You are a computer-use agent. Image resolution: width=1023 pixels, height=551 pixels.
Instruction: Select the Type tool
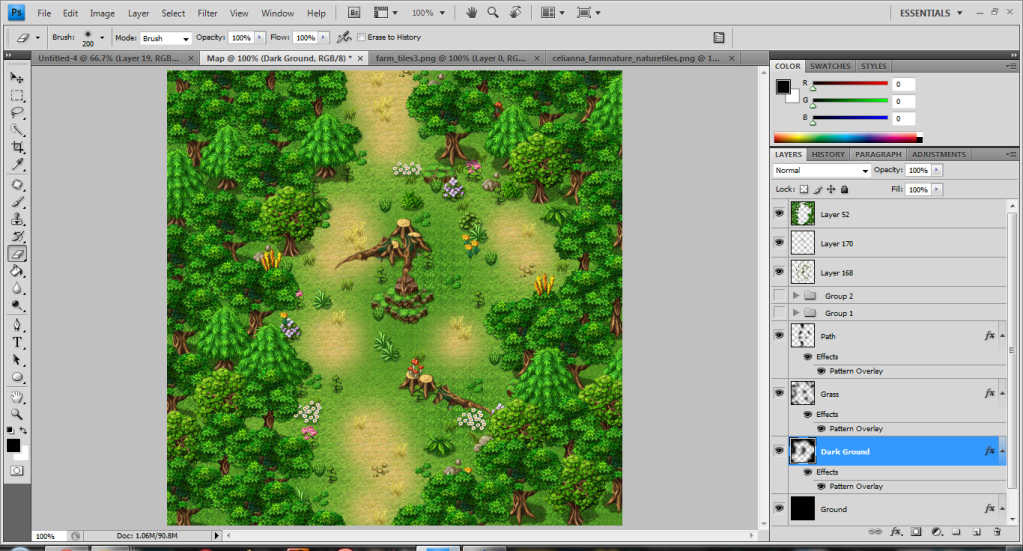[x=17, y=342]
